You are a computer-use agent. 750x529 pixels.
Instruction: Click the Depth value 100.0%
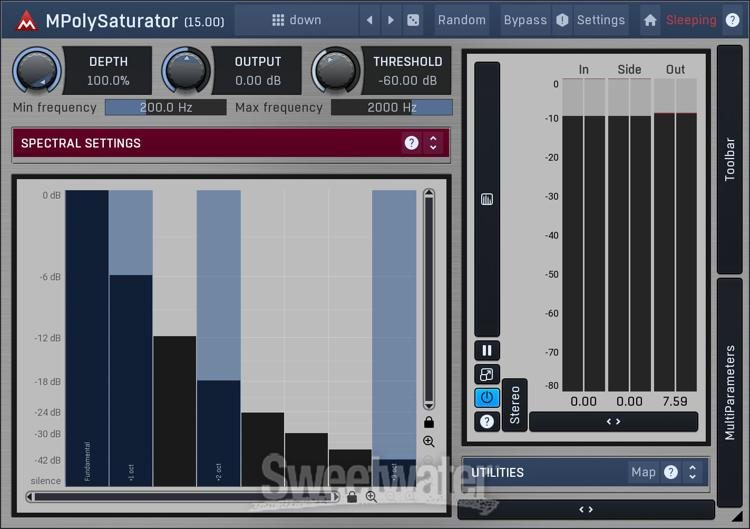point(108,81)
